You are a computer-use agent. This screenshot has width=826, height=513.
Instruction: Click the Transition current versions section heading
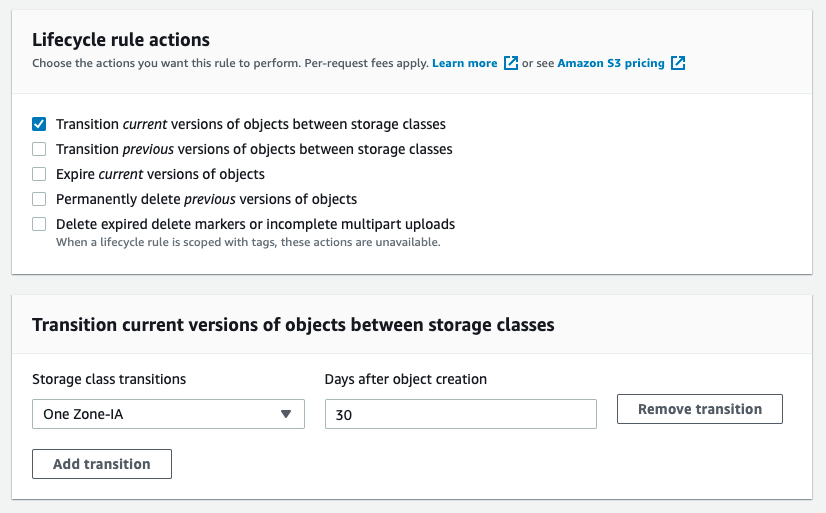click(293, 325)
